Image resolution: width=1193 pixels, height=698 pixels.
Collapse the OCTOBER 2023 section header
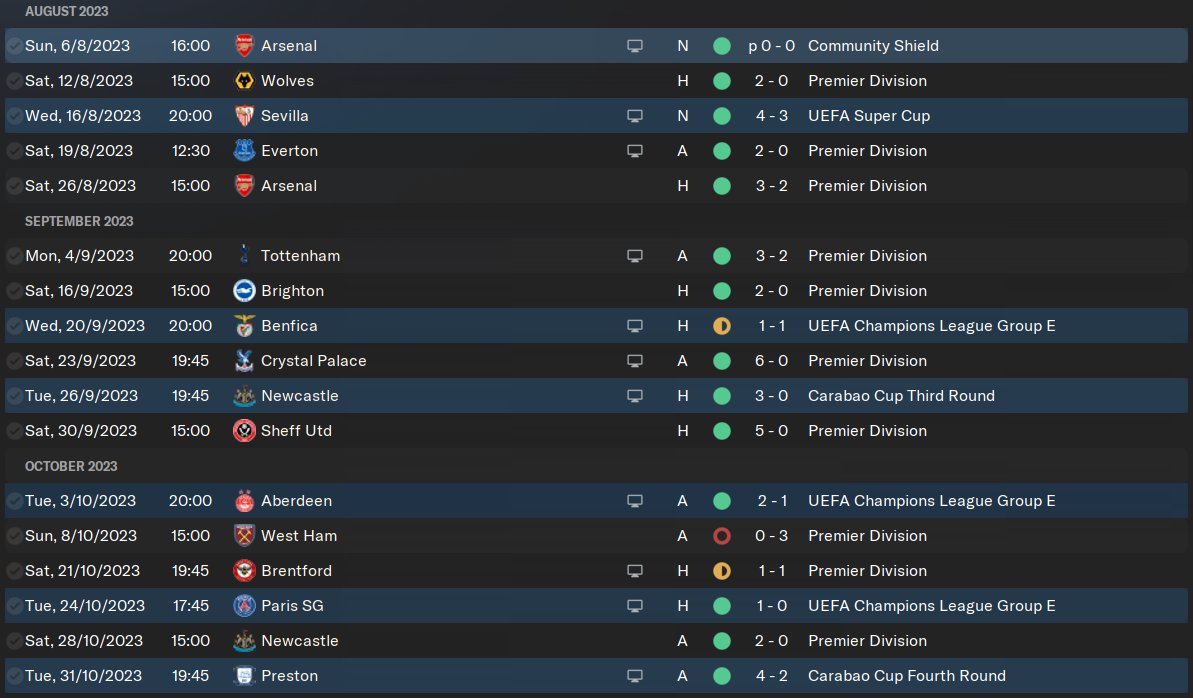[x=71, y=467]
